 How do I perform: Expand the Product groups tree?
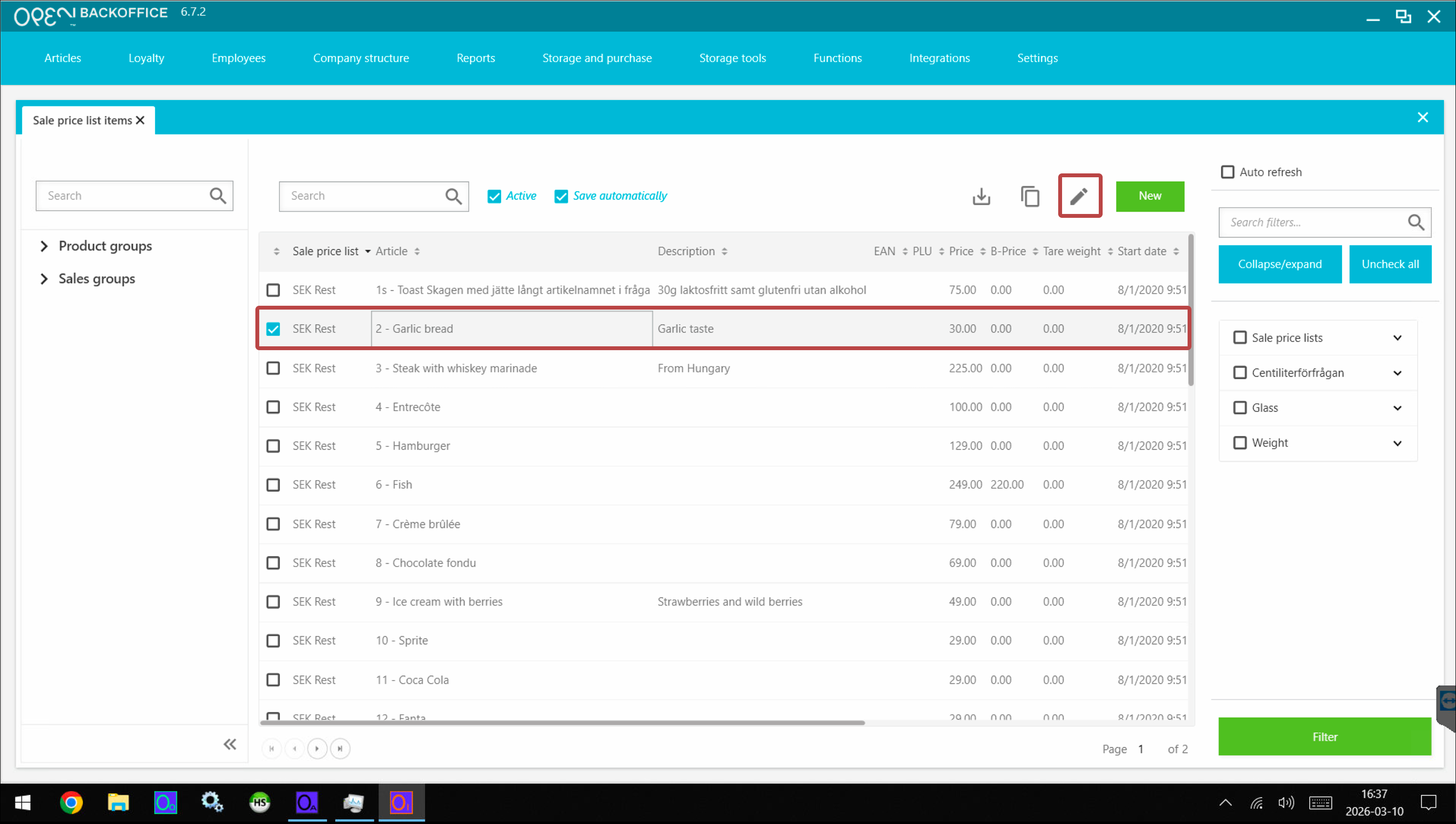[x=44, y=246]
